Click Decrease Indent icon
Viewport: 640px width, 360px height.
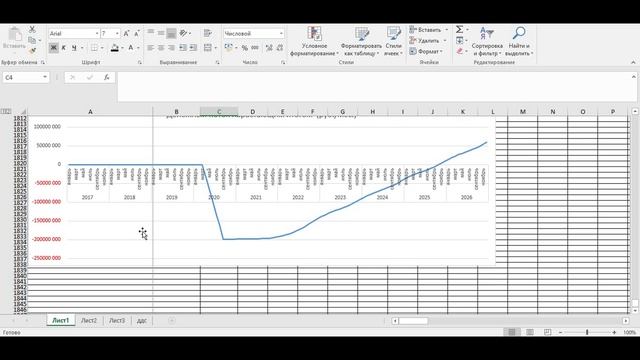tap(183, 48)
